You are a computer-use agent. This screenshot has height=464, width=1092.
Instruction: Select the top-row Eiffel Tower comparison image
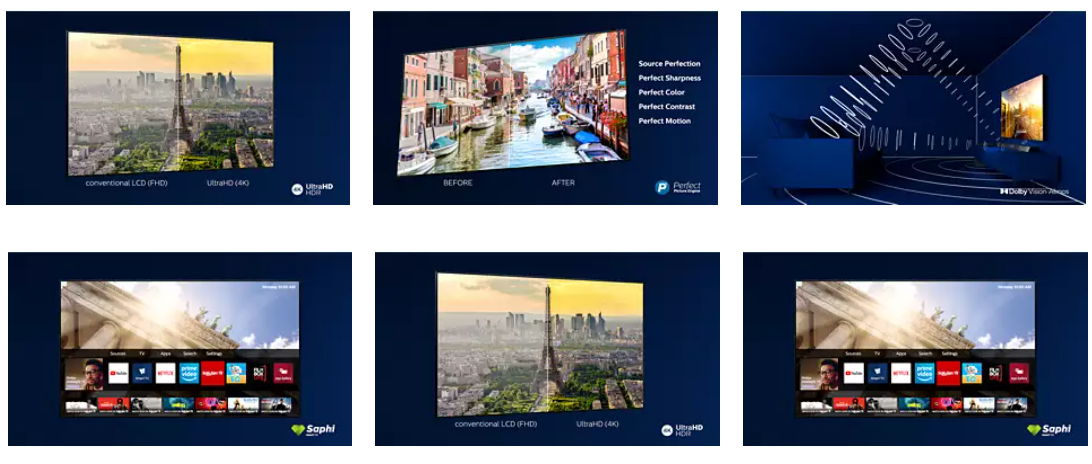[170, 100]
